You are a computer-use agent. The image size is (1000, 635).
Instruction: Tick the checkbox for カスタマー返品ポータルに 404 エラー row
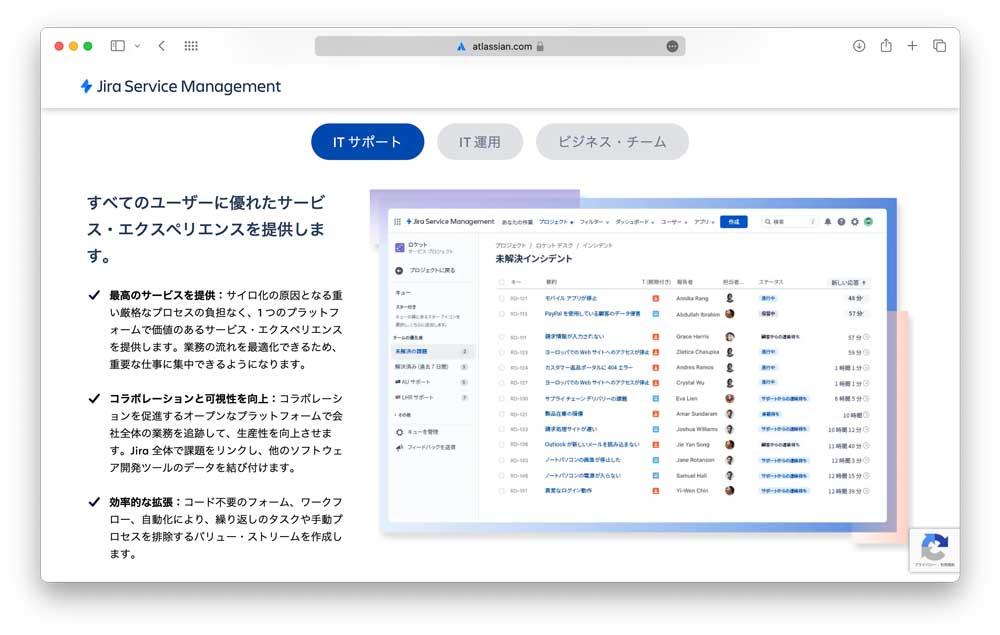point(501,368)
